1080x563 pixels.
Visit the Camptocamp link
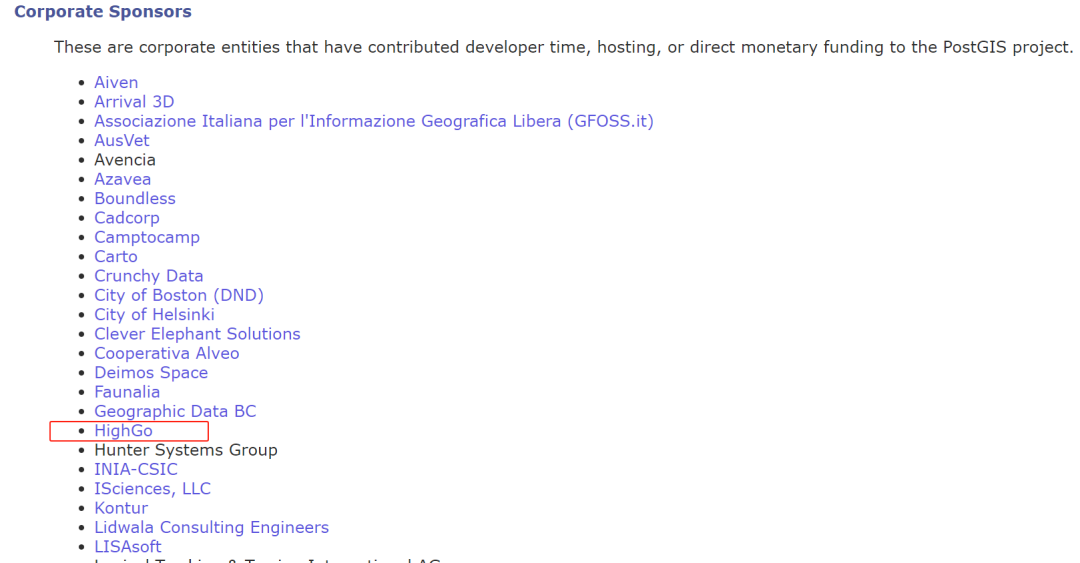(147, 238)
